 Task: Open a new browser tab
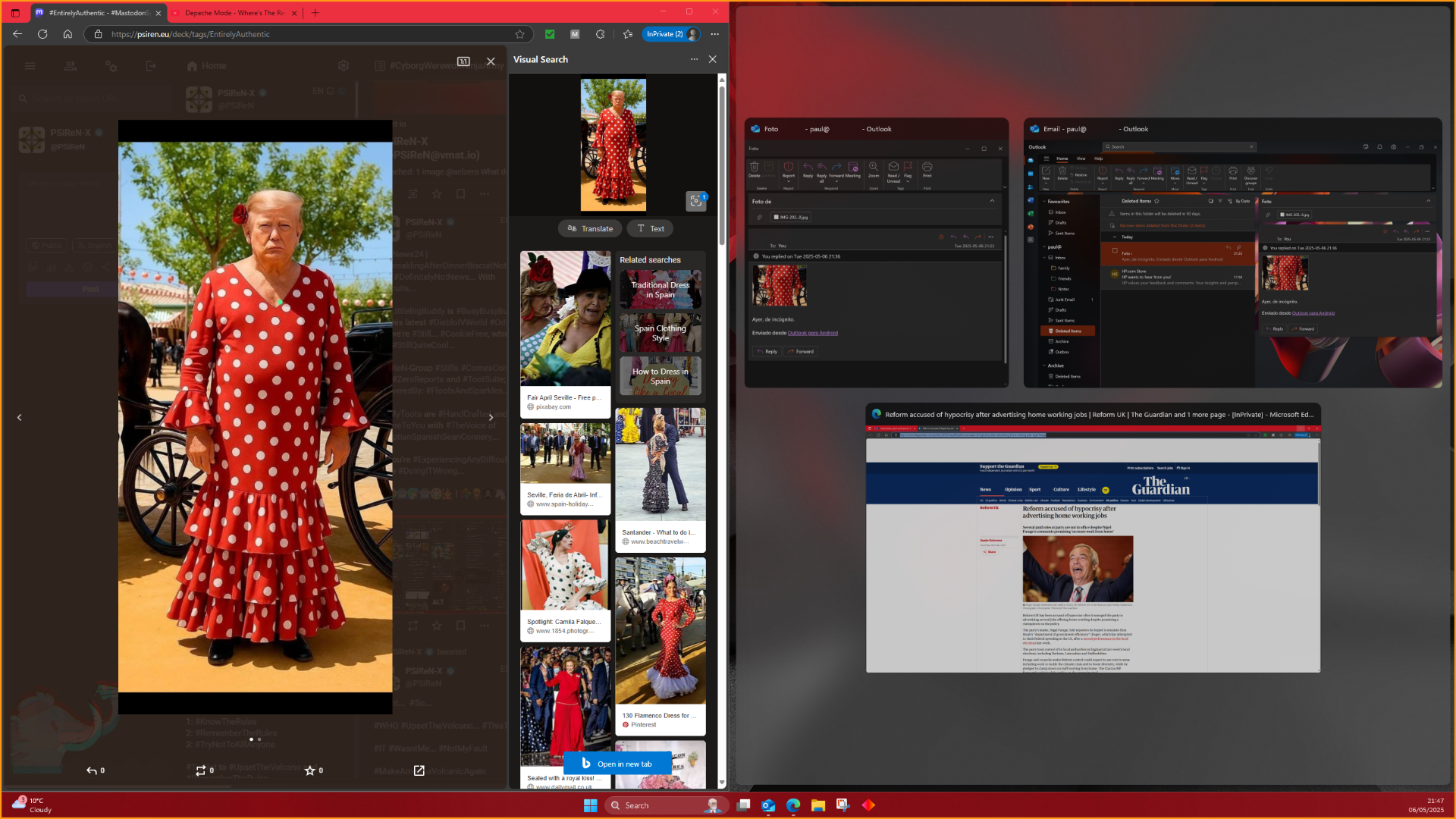[315, 13]
